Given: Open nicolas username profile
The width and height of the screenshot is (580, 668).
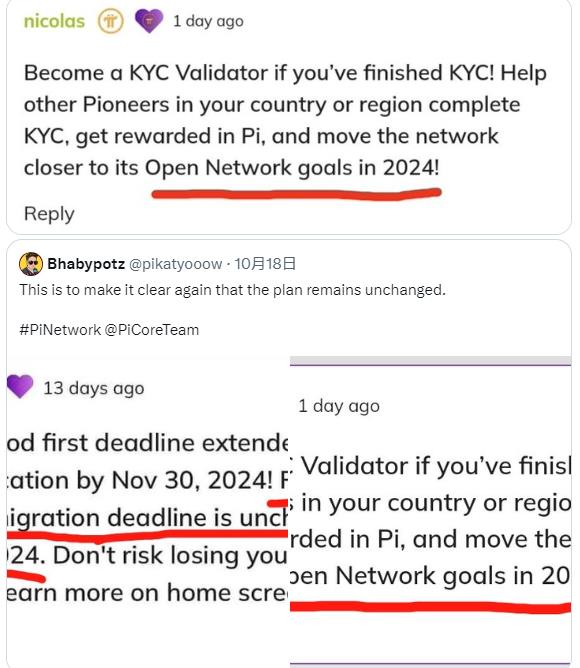Looking at the screenshot, I should (x=54, y=21).
